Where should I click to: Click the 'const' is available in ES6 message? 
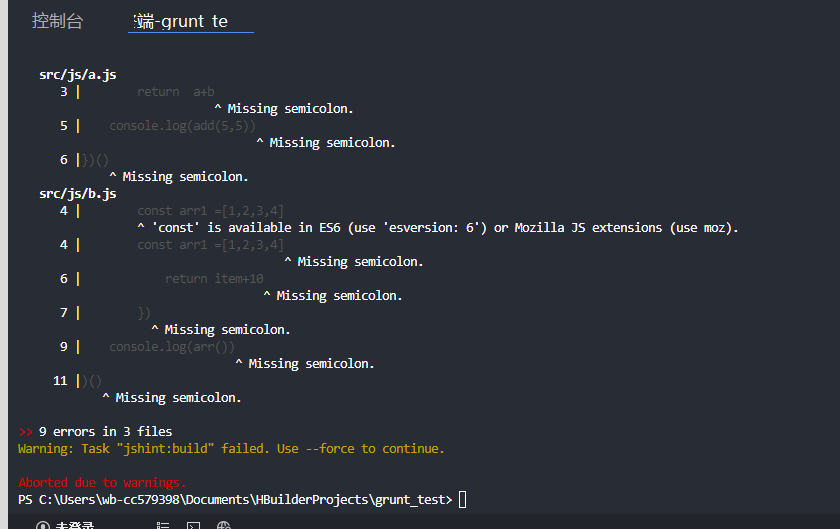click(438, 228)
